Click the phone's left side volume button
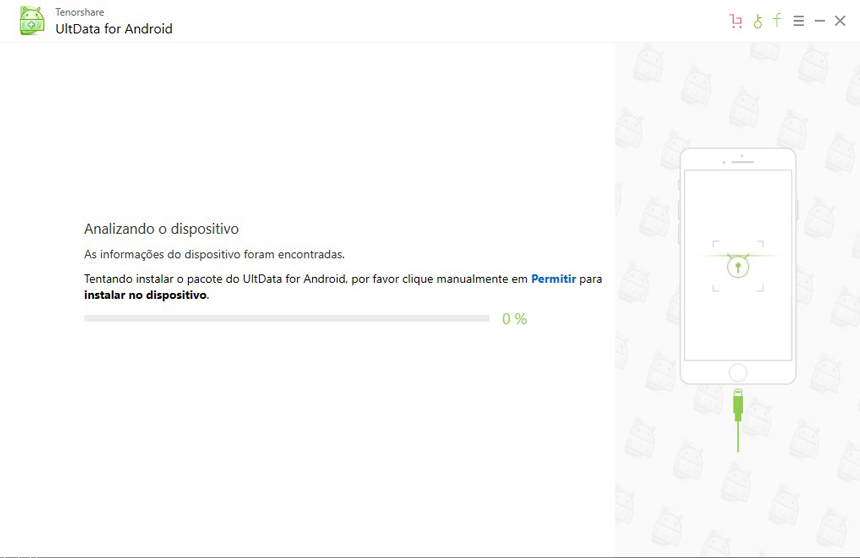Image resolution: width=860 pixels, height=558 pixels. pos(678,210)
